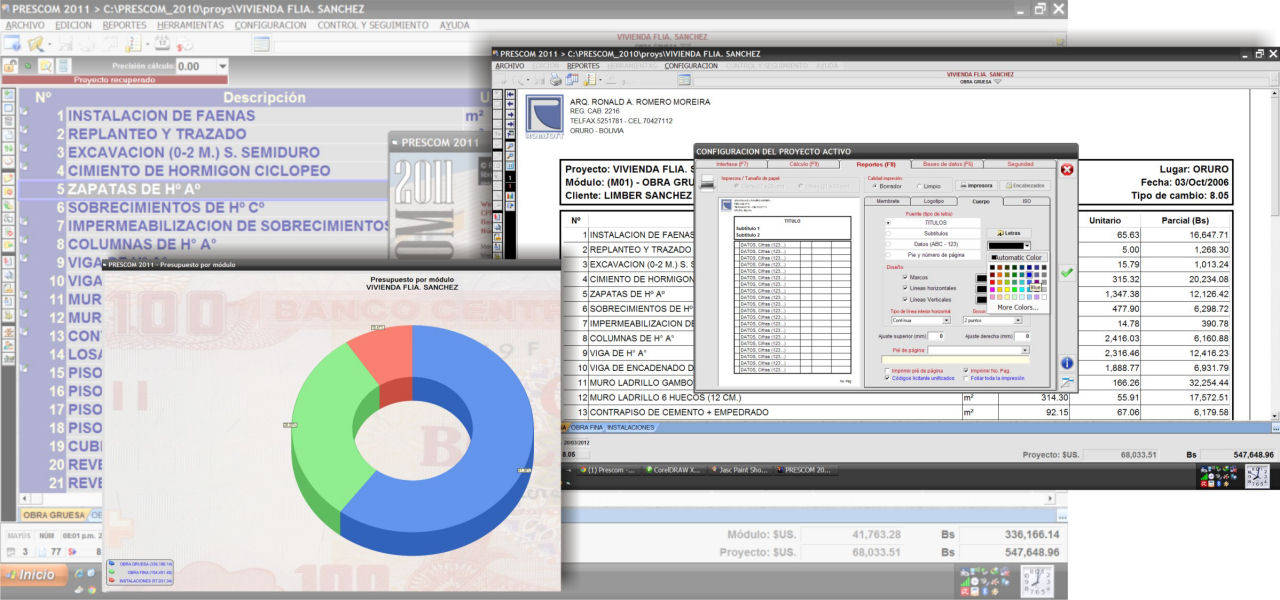Open the Precisión cálculo dropdown
The image size is (1280, 600).
point(223,66)
